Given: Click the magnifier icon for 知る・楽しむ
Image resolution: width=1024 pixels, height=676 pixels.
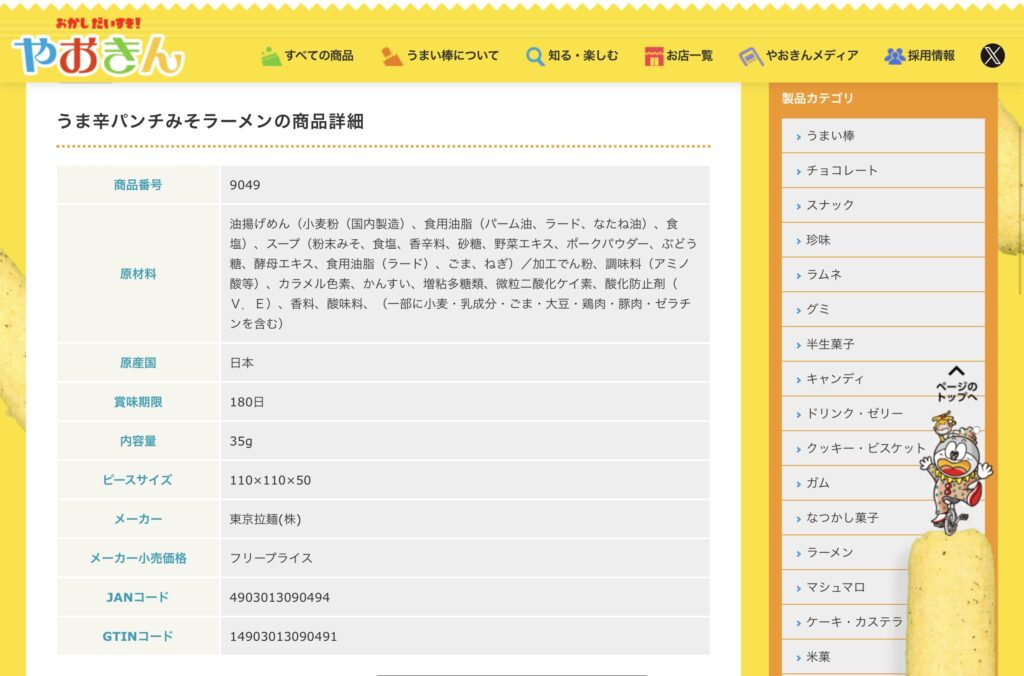Looking at the screenshot, I should 535,56.
